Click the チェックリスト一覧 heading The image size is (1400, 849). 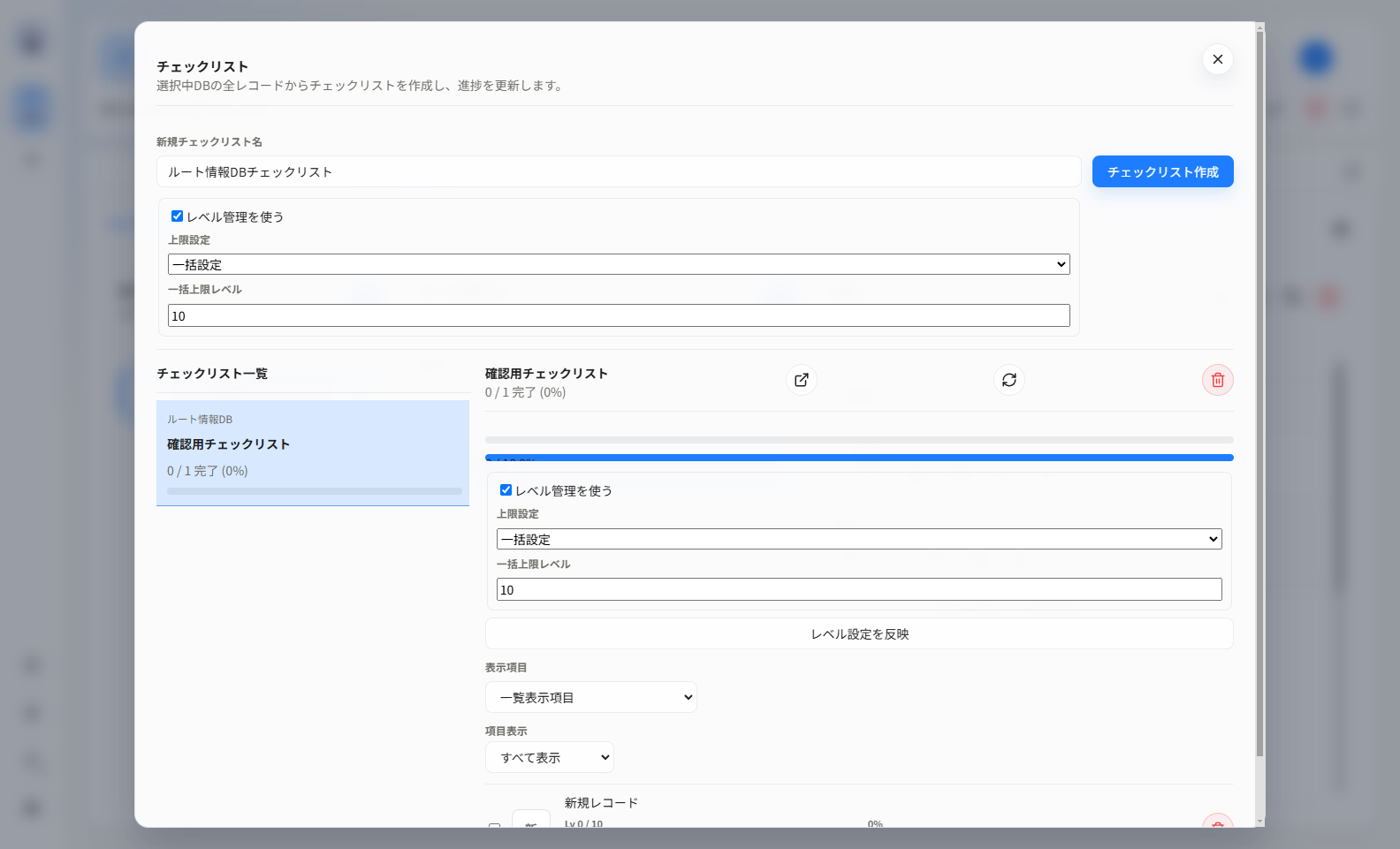(x=212, y=374)
